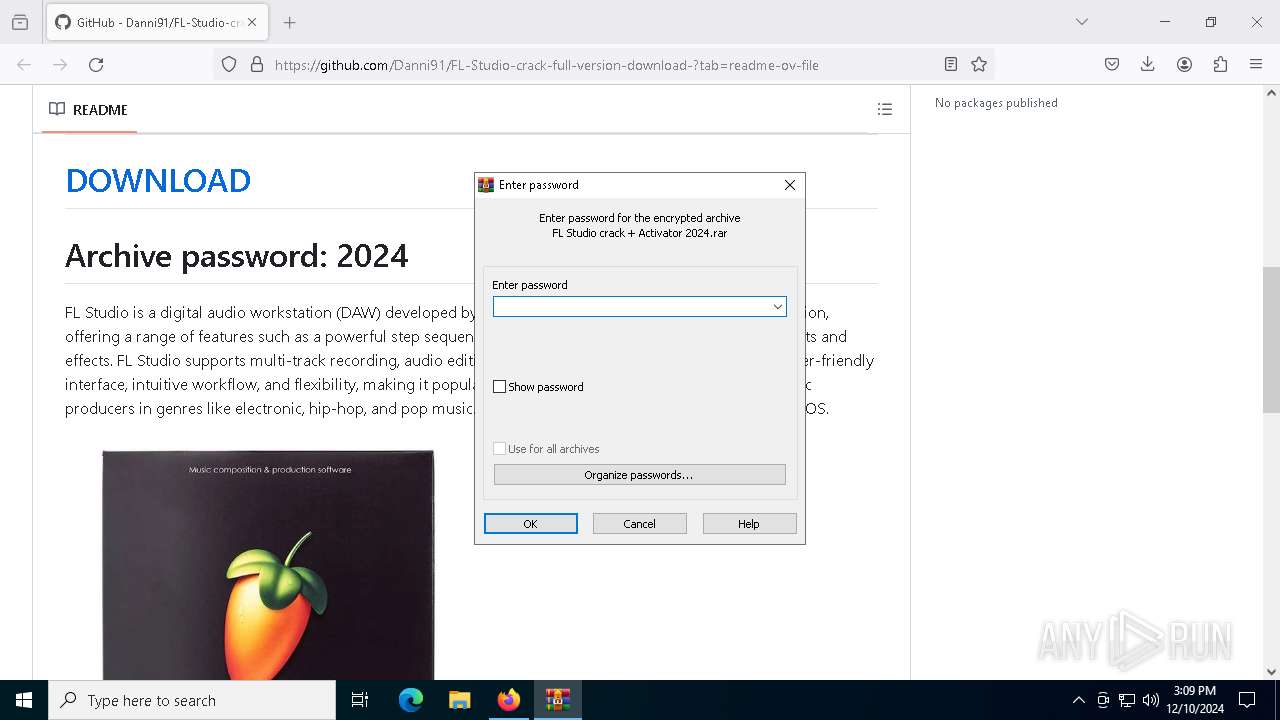This screenshot has width=1280, height=720.
Task: Launch Microsoft Edge from taskbar
Action: click(411, 700)
